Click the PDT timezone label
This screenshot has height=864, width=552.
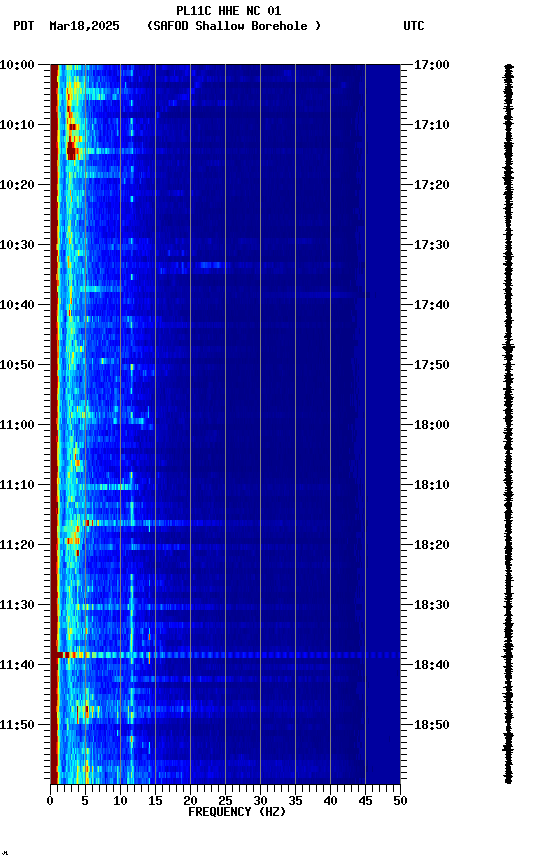[24, 26]
